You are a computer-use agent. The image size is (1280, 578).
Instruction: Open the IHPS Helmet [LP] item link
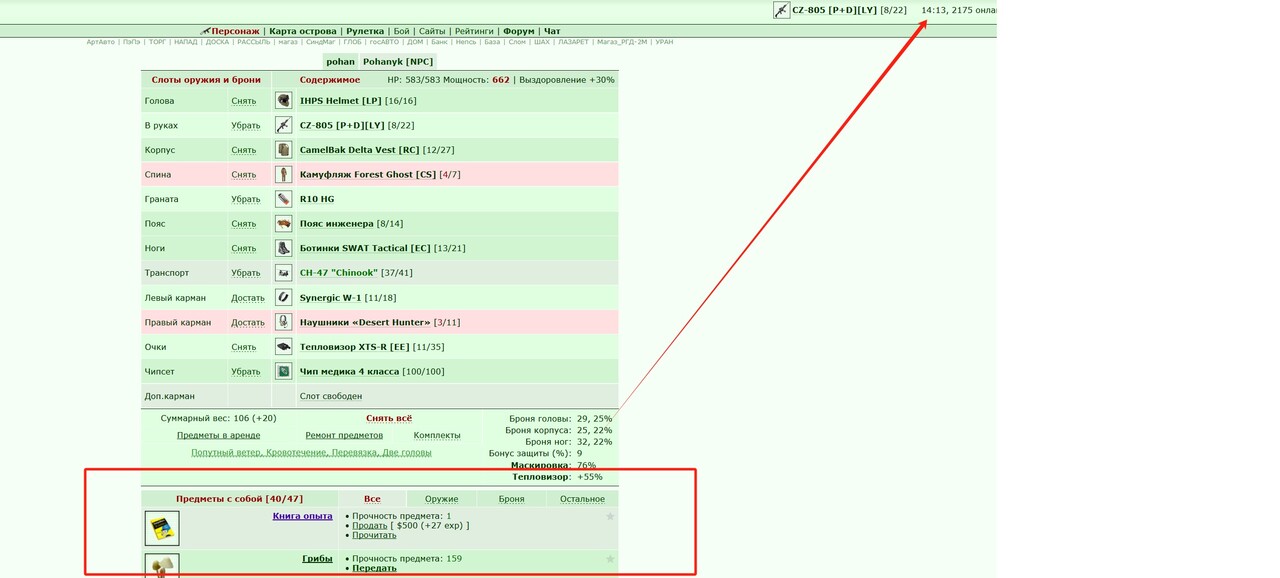(x=341, y=101)
